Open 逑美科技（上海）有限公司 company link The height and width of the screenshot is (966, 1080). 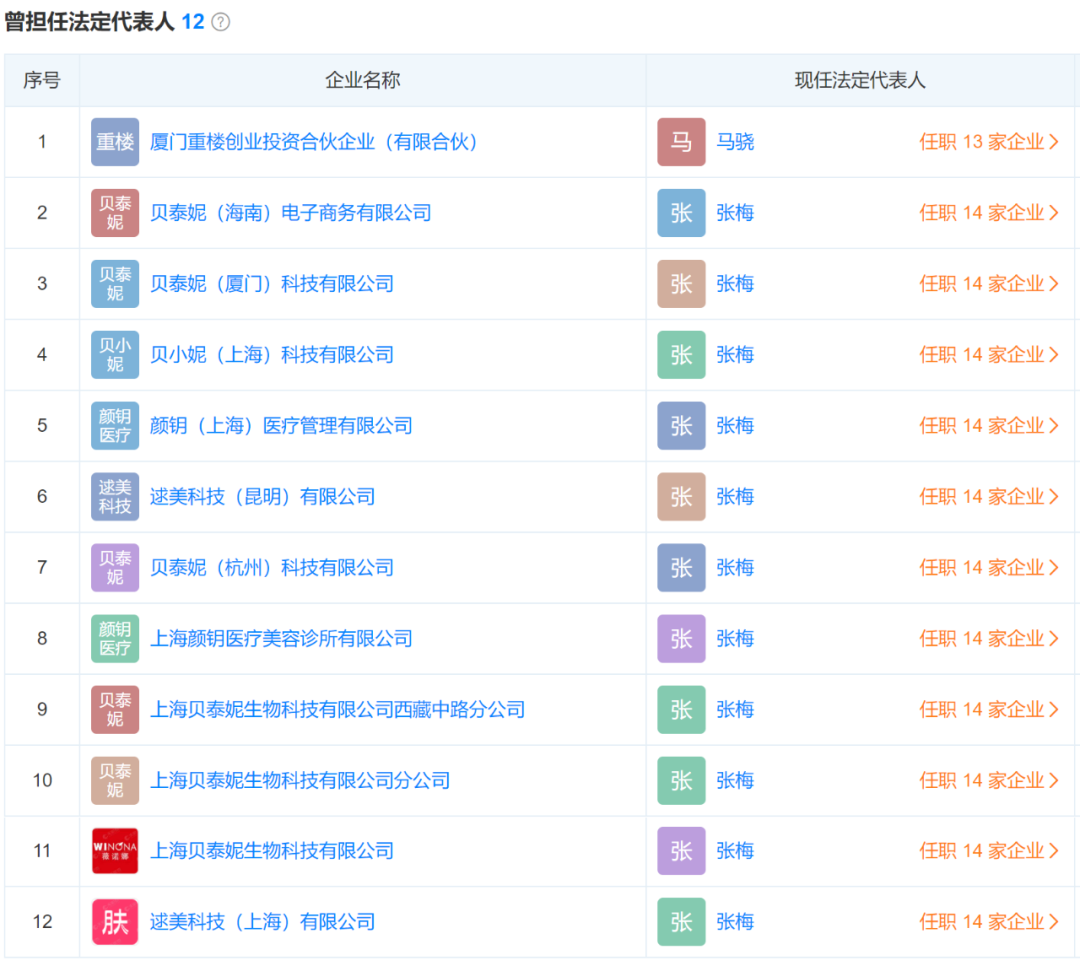(263, 922)
